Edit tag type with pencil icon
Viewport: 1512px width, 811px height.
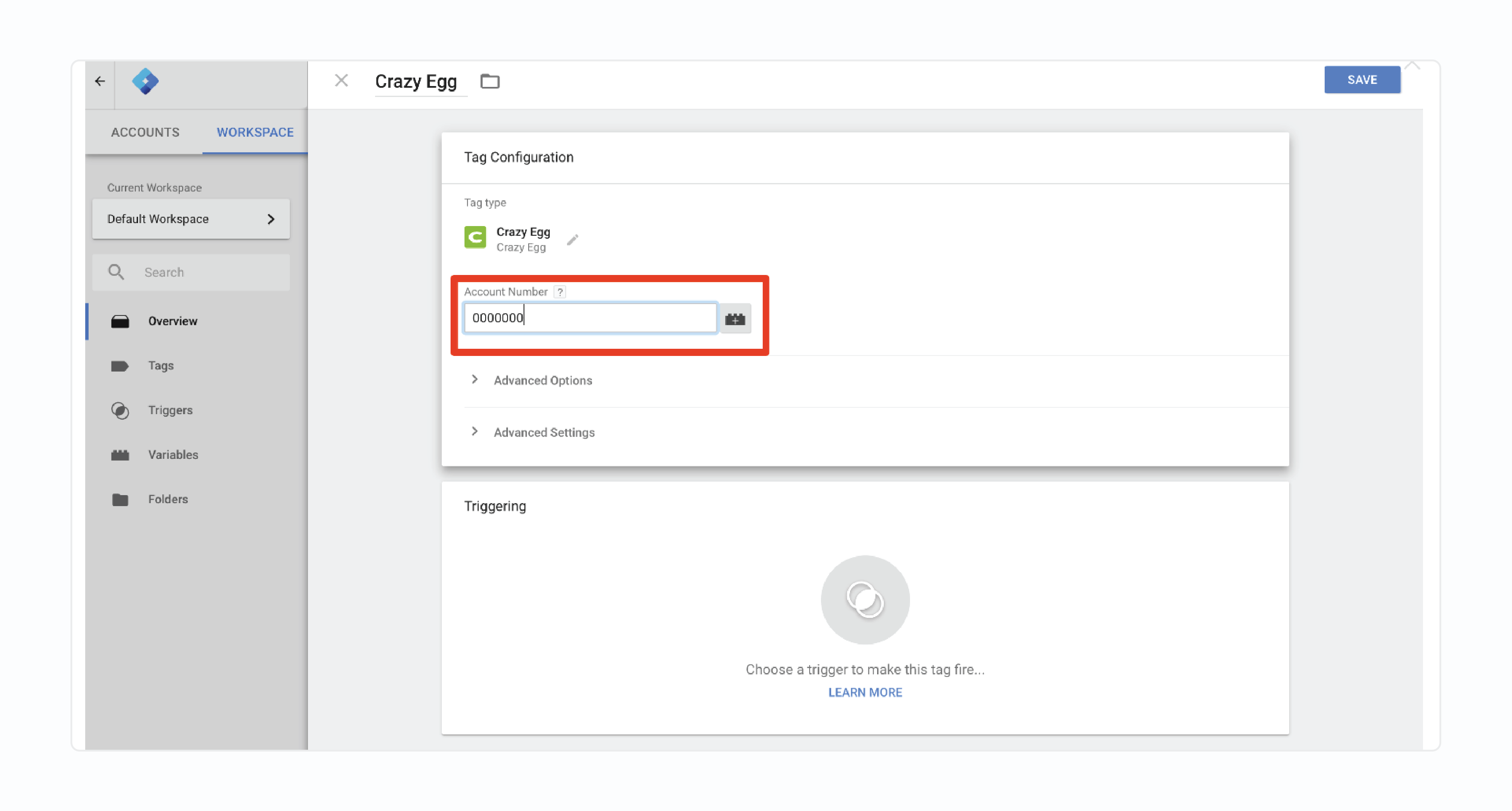click(572, 240)
